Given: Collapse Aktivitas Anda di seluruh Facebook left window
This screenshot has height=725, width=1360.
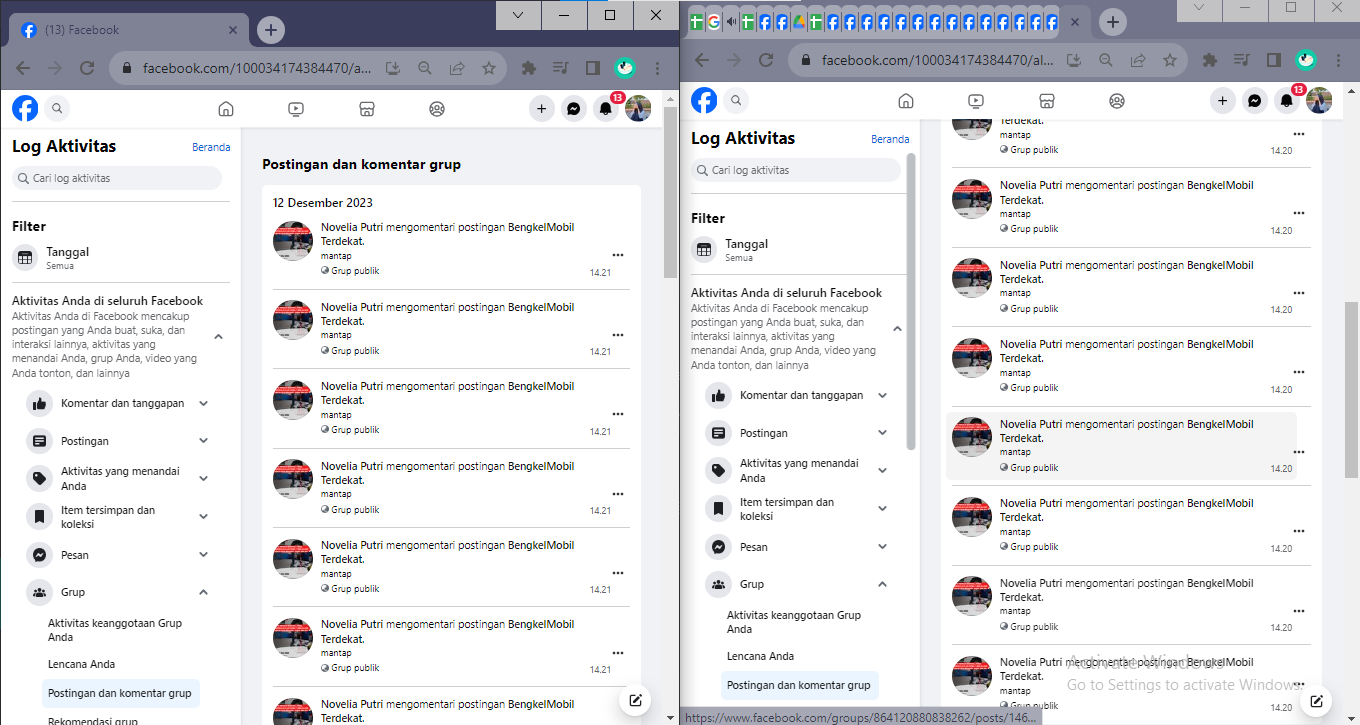Looking at the screenshot, I should [218, 337].
